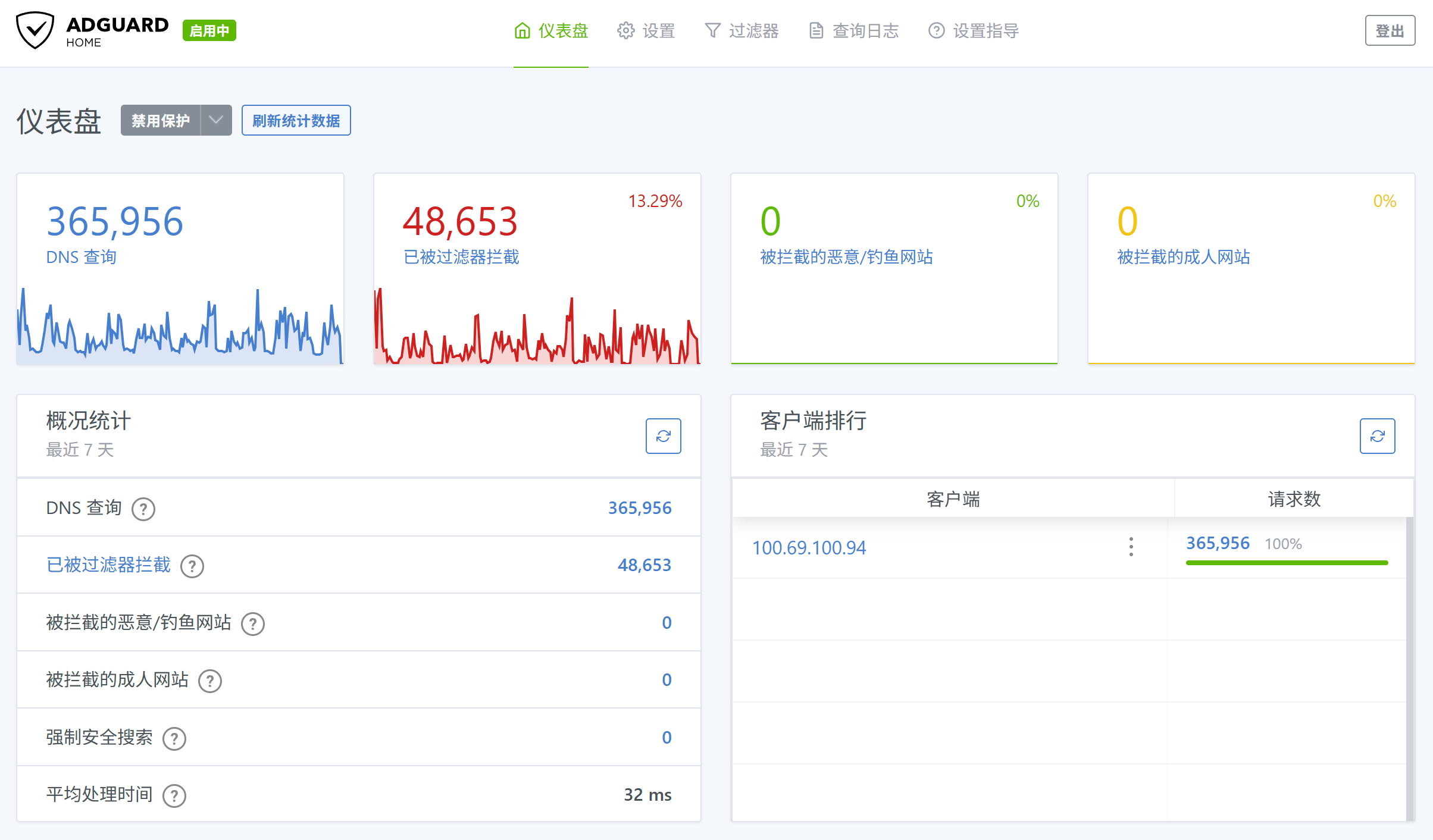Expand the 禁用保护 dropdown arrow

pyautogui.click(x=215, y=120)
